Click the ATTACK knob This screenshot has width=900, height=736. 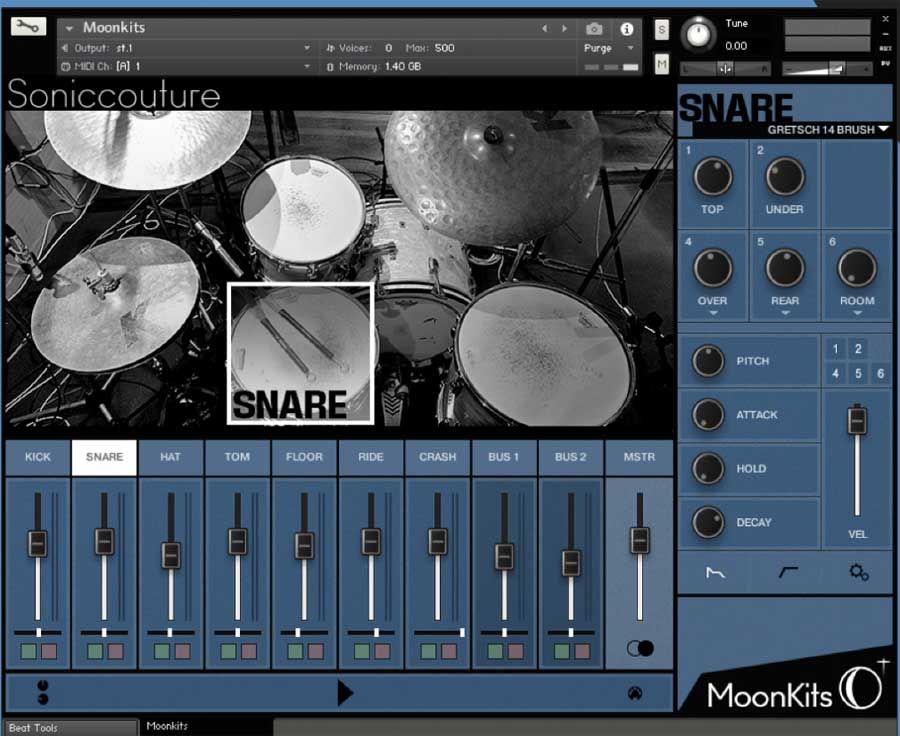click(708, 415)
